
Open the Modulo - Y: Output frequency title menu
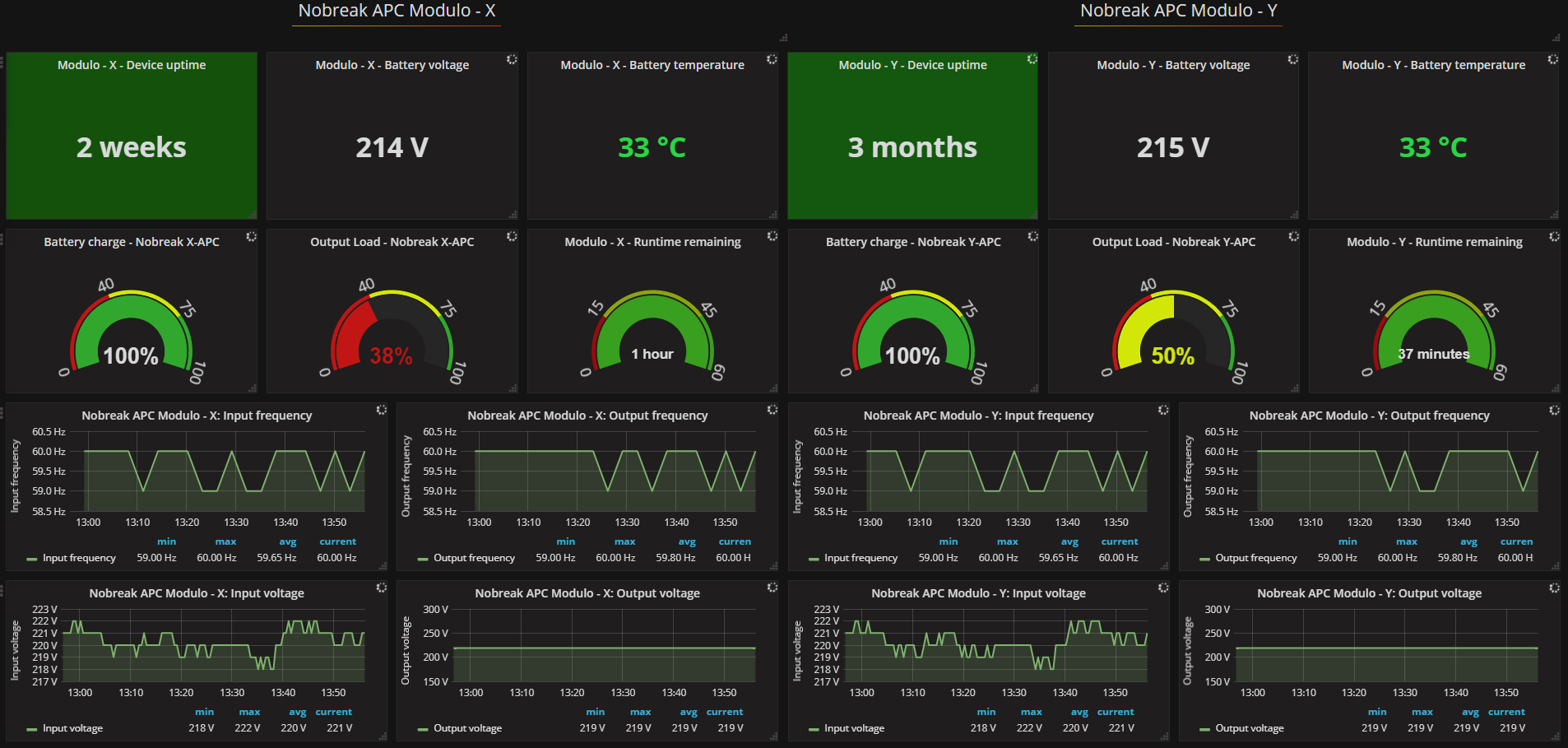pyautogui.click(x=1370, y=416)
